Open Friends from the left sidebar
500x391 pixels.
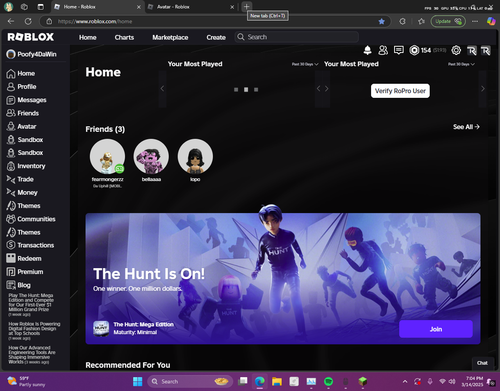(23, 113)
